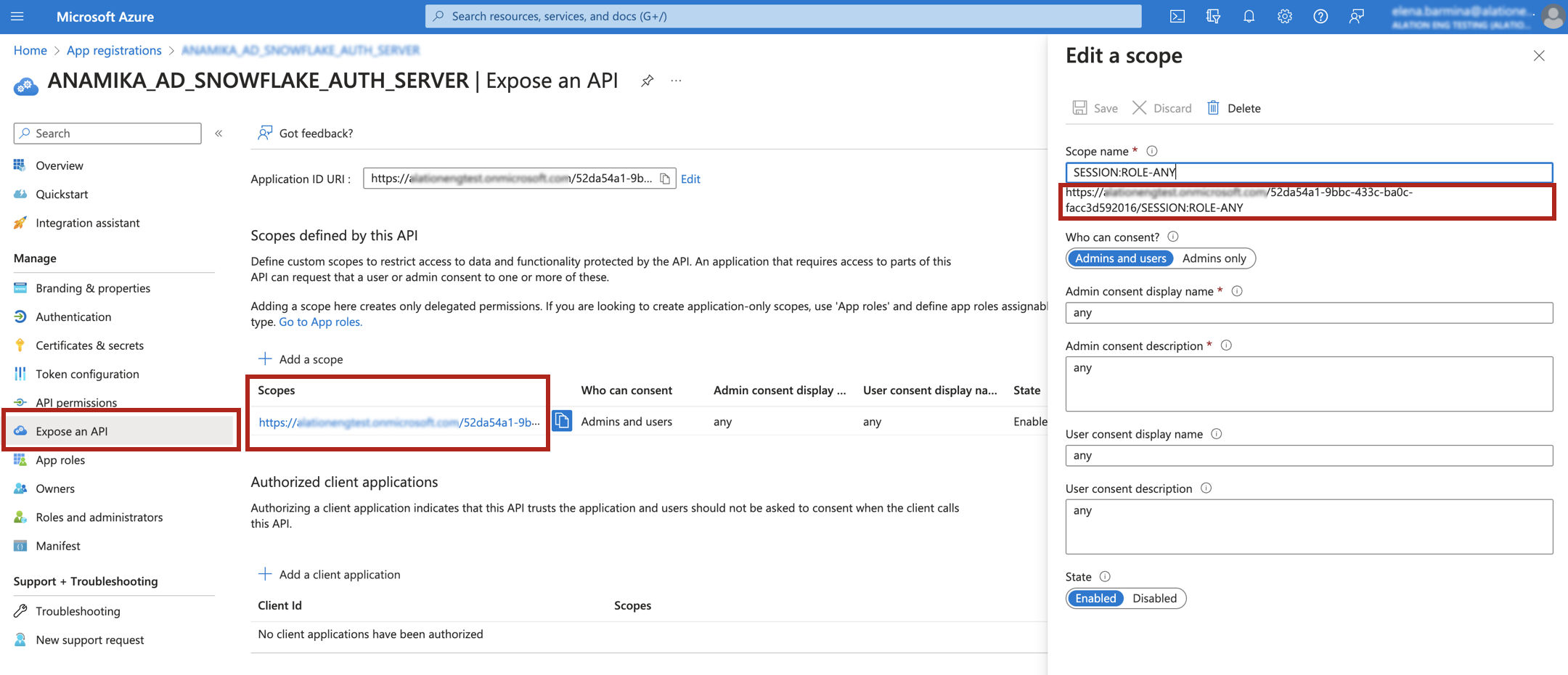Open the hamburger portal menu
The height and width of the screenshot is (675, 1568).
pyautogui.click(x=17, y=16)
